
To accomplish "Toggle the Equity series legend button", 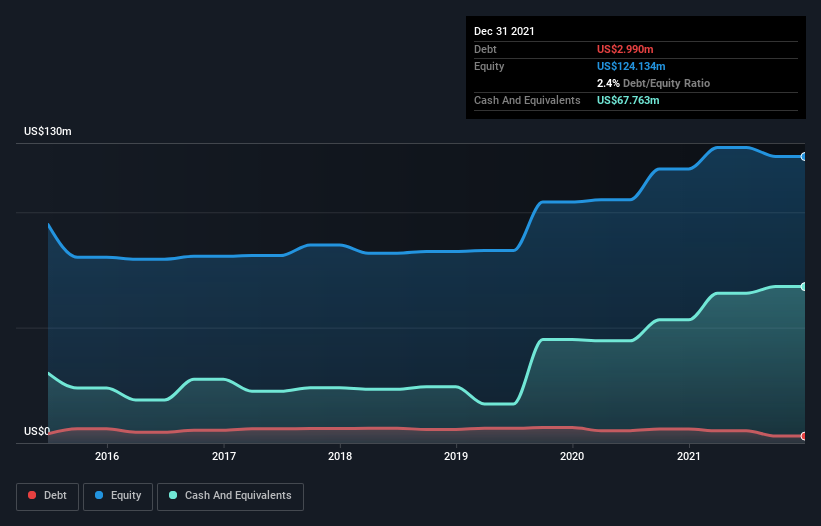I will pyautogui.click(x=118, y=496).
